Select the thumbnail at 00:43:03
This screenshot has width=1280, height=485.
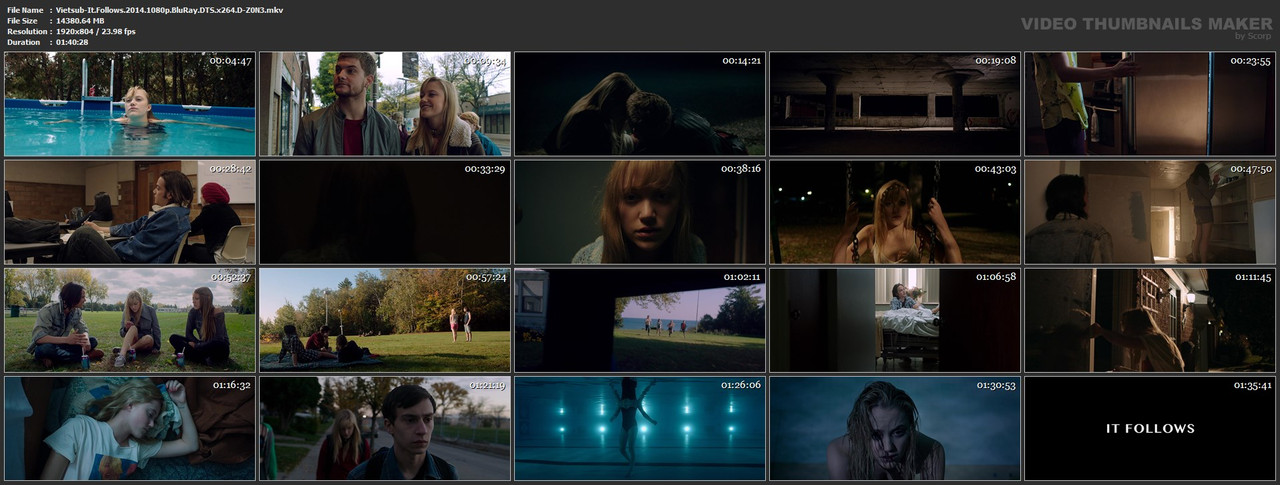tap(895, 212)
